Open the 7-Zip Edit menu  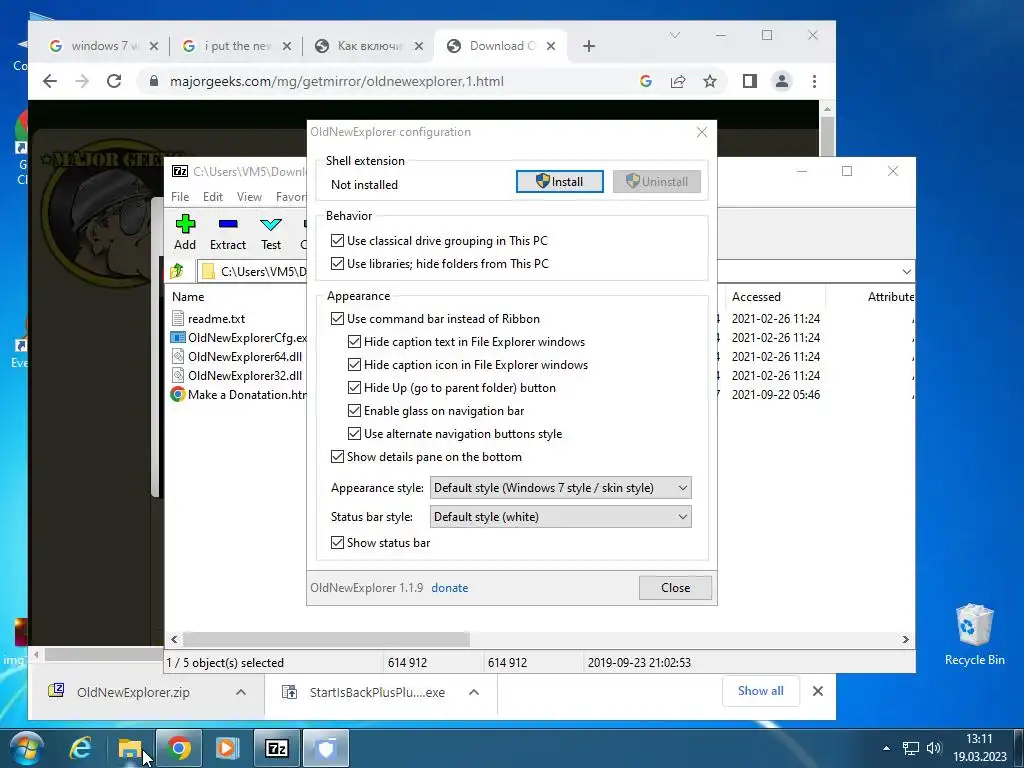point(213,197)
